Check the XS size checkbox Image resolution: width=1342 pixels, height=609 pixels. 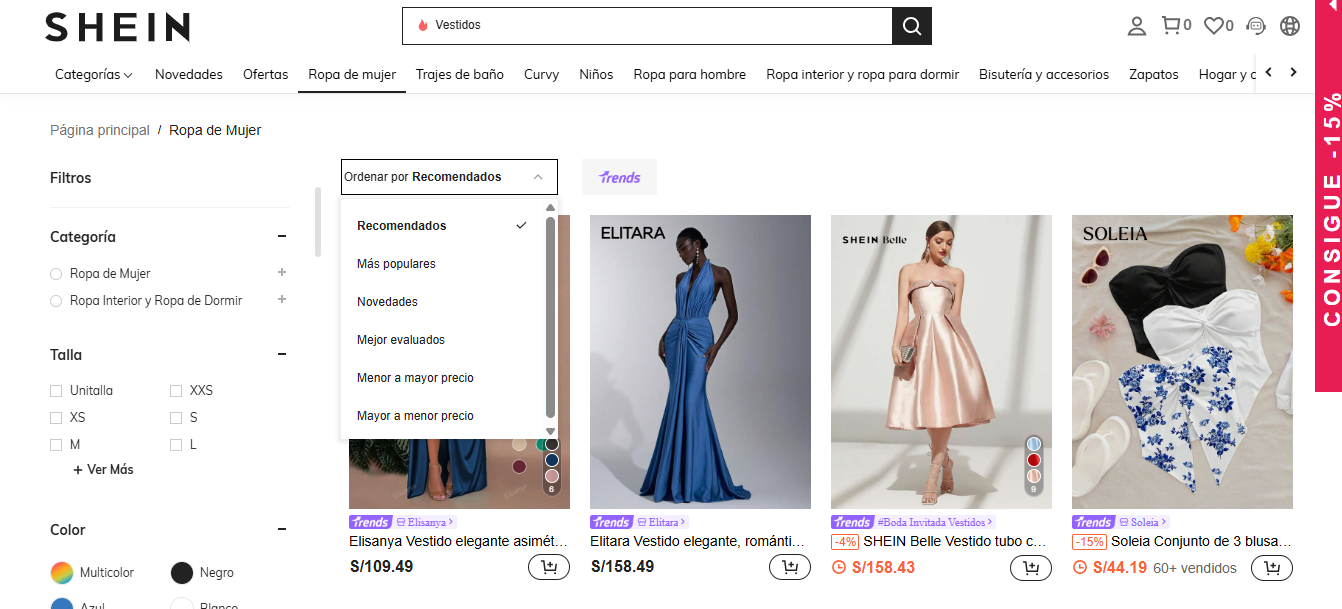pyautogui.click(x=56, y=418)
